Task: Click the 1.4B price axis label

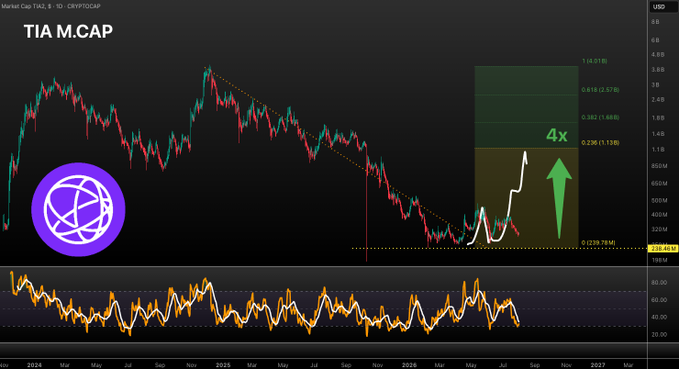Action: click(657, 134)
